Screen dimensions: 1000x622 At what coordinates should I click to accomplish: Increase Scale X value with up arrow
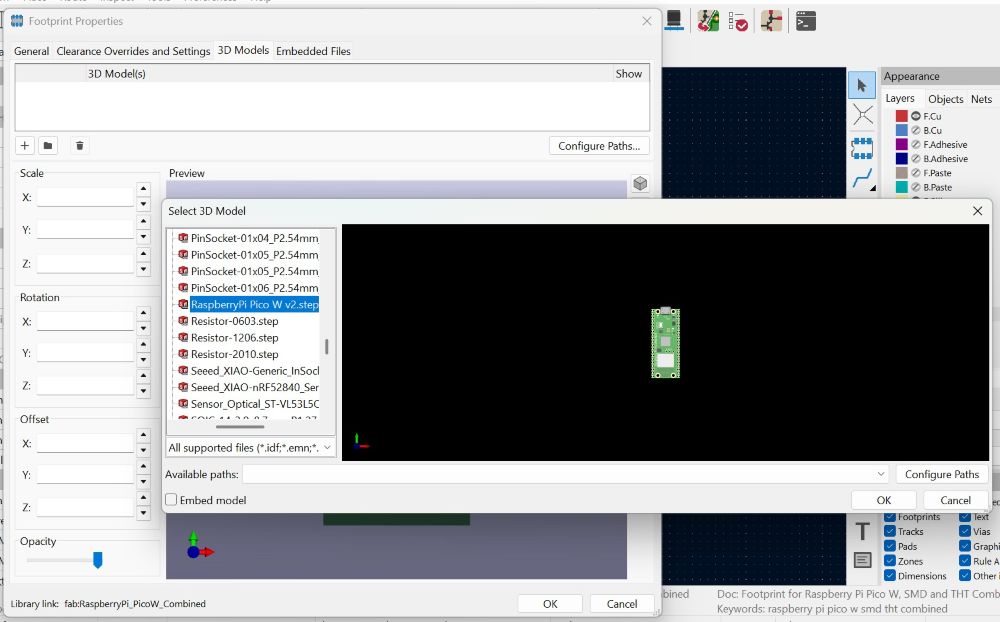[143, 188]
